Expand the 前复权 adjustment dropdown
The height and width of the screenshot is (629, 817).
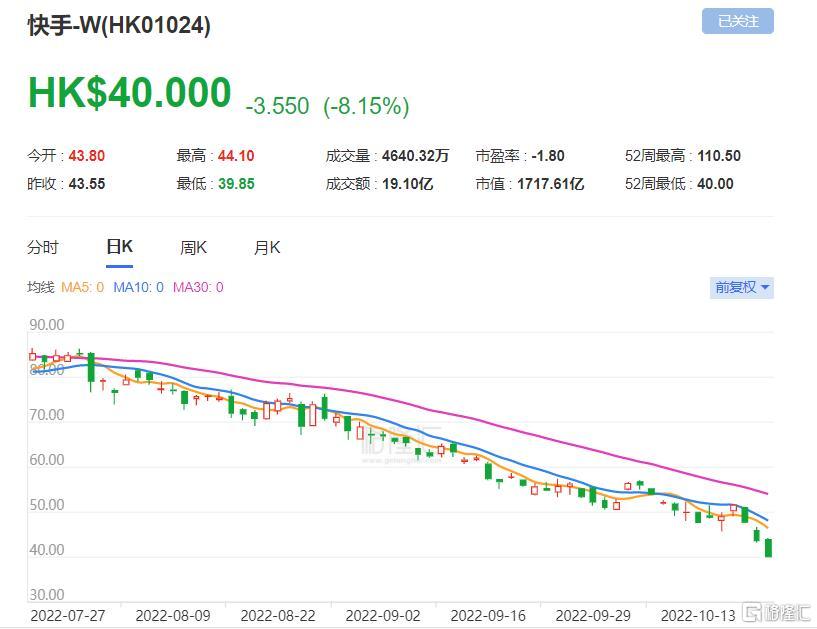741,288
